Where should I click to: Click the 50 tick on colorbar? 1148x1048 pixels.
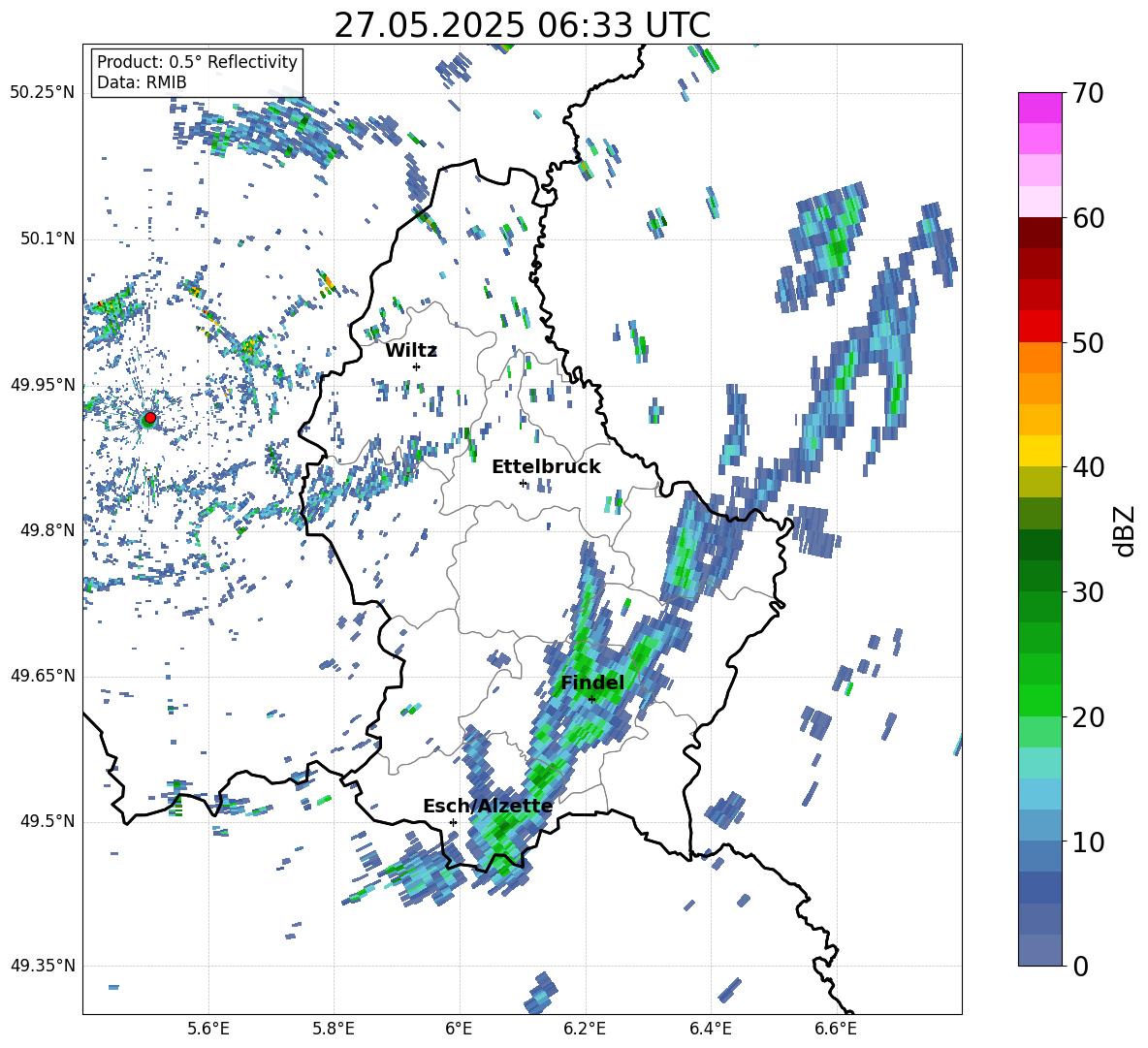(1088, 342)
